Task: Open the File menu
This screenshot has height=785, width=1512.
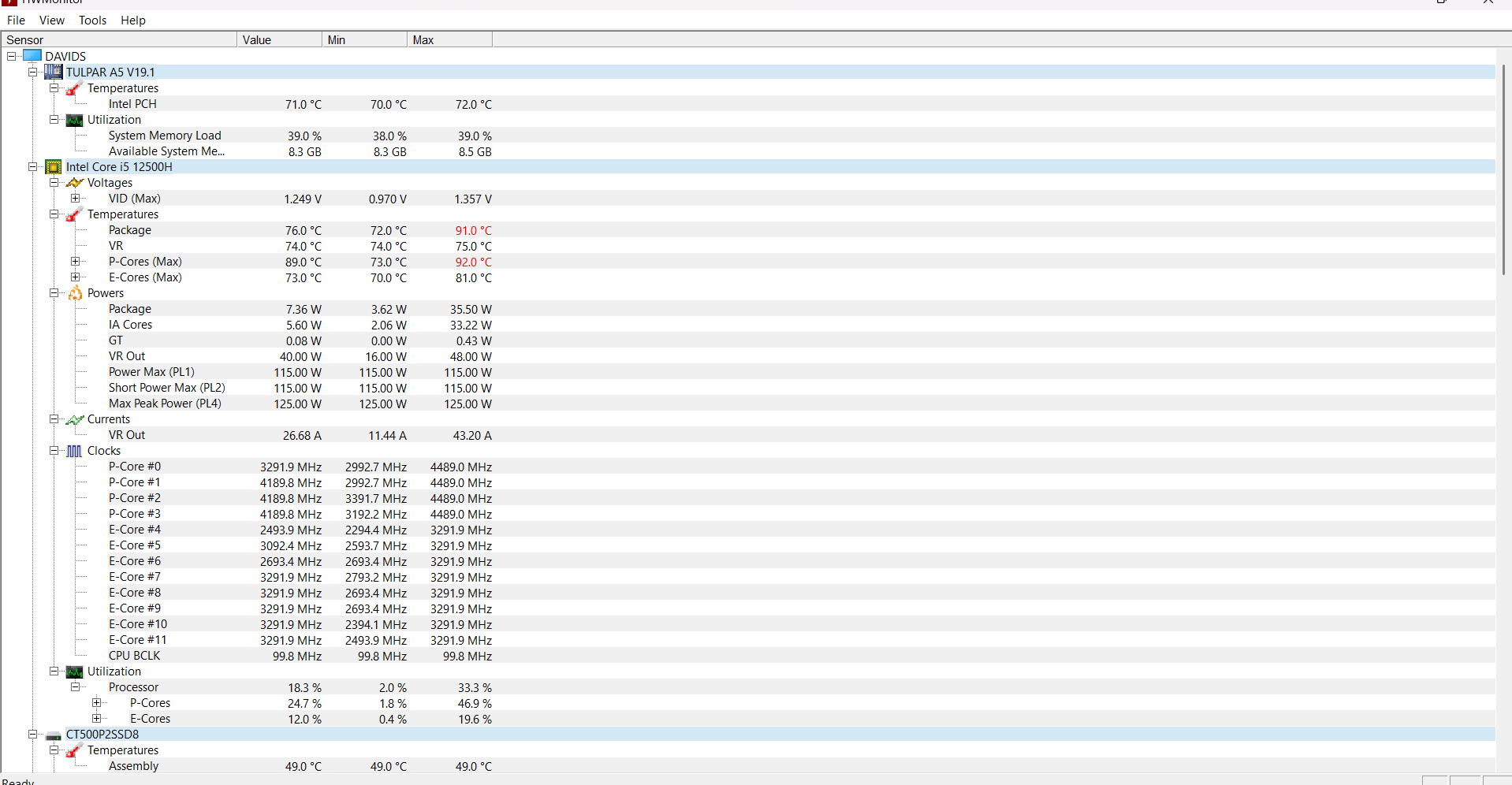Action: click(x=16, y=20)
